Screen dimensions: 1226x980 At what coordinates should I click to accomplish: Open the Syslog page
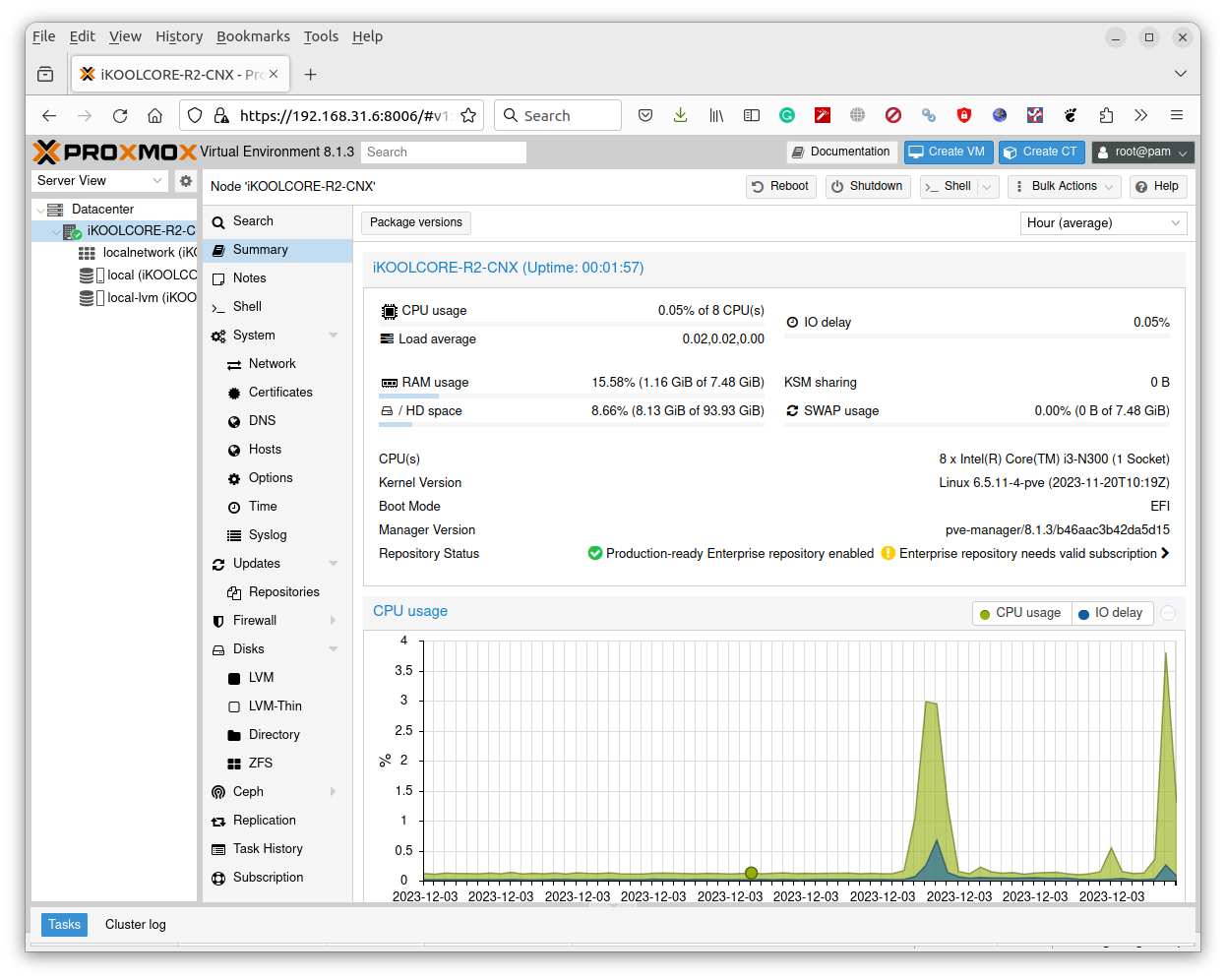(268, 535)
